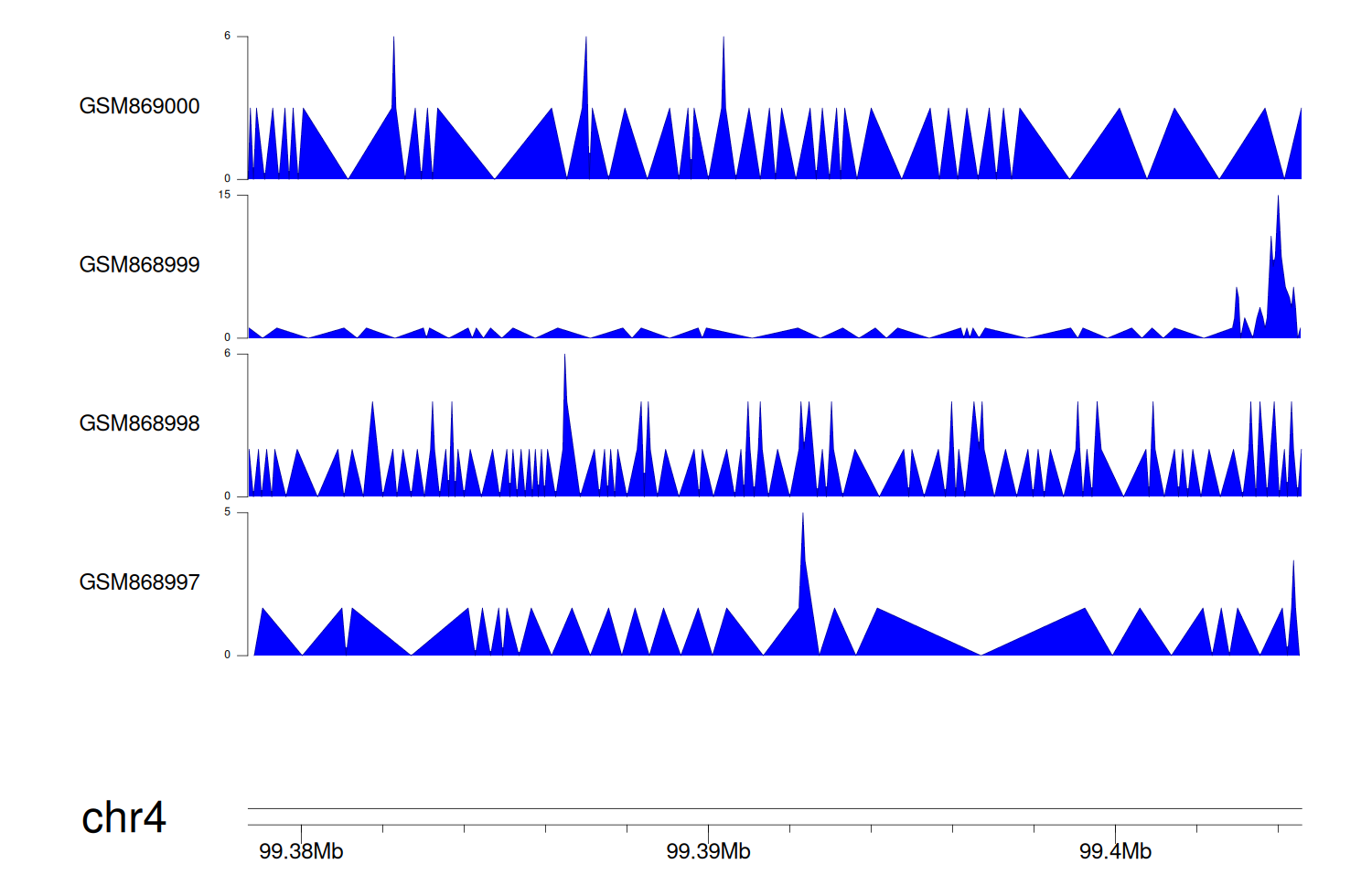
Task: Click the 99.38Mb axis position label
Action: (x=301, y=851)
